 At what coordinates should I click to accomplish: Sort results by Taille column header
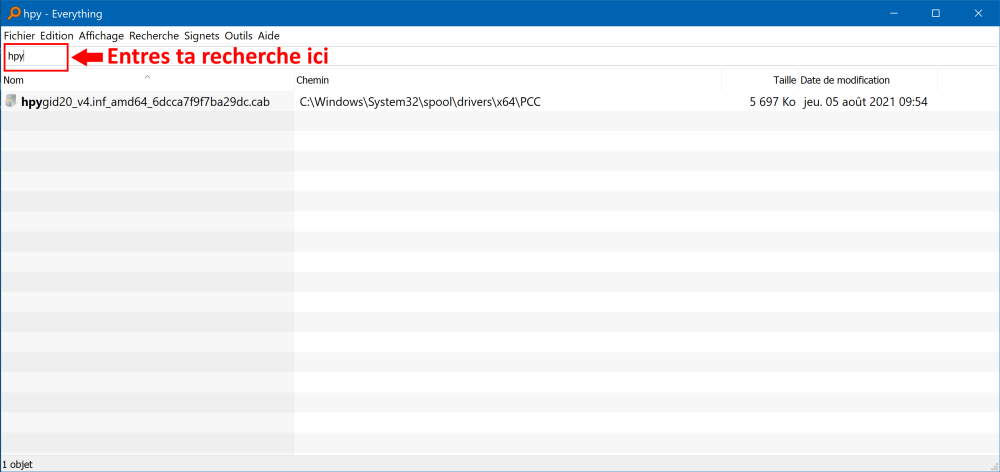pyautogui.click(x=760, y=80)
